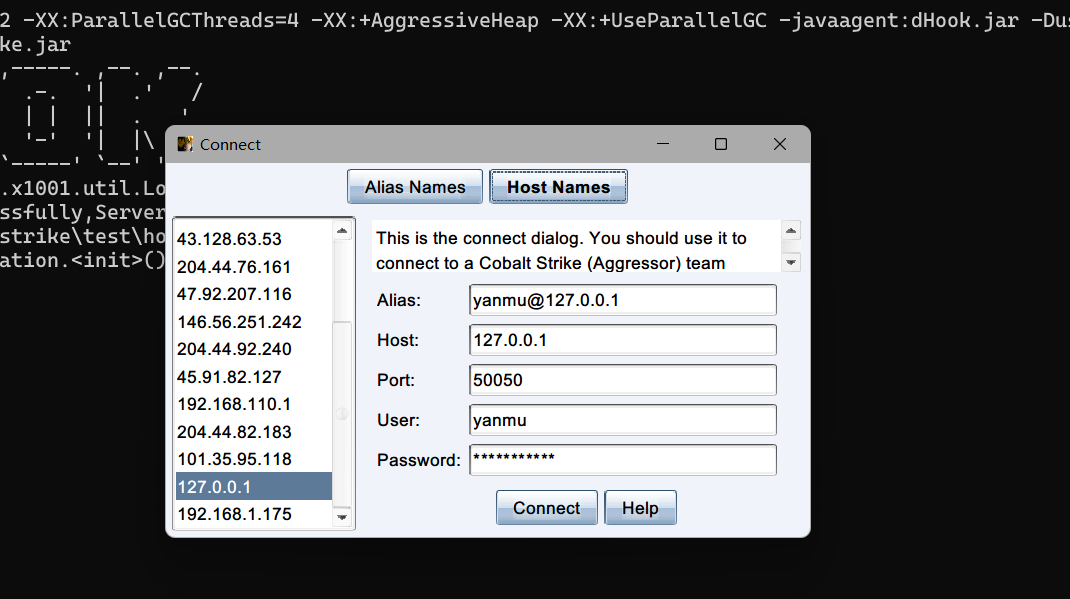The height and width of the screenshot is (599, 1070).
Task: Select host 204.44.82.183 in the list
Action: click(x=254, y=432)
